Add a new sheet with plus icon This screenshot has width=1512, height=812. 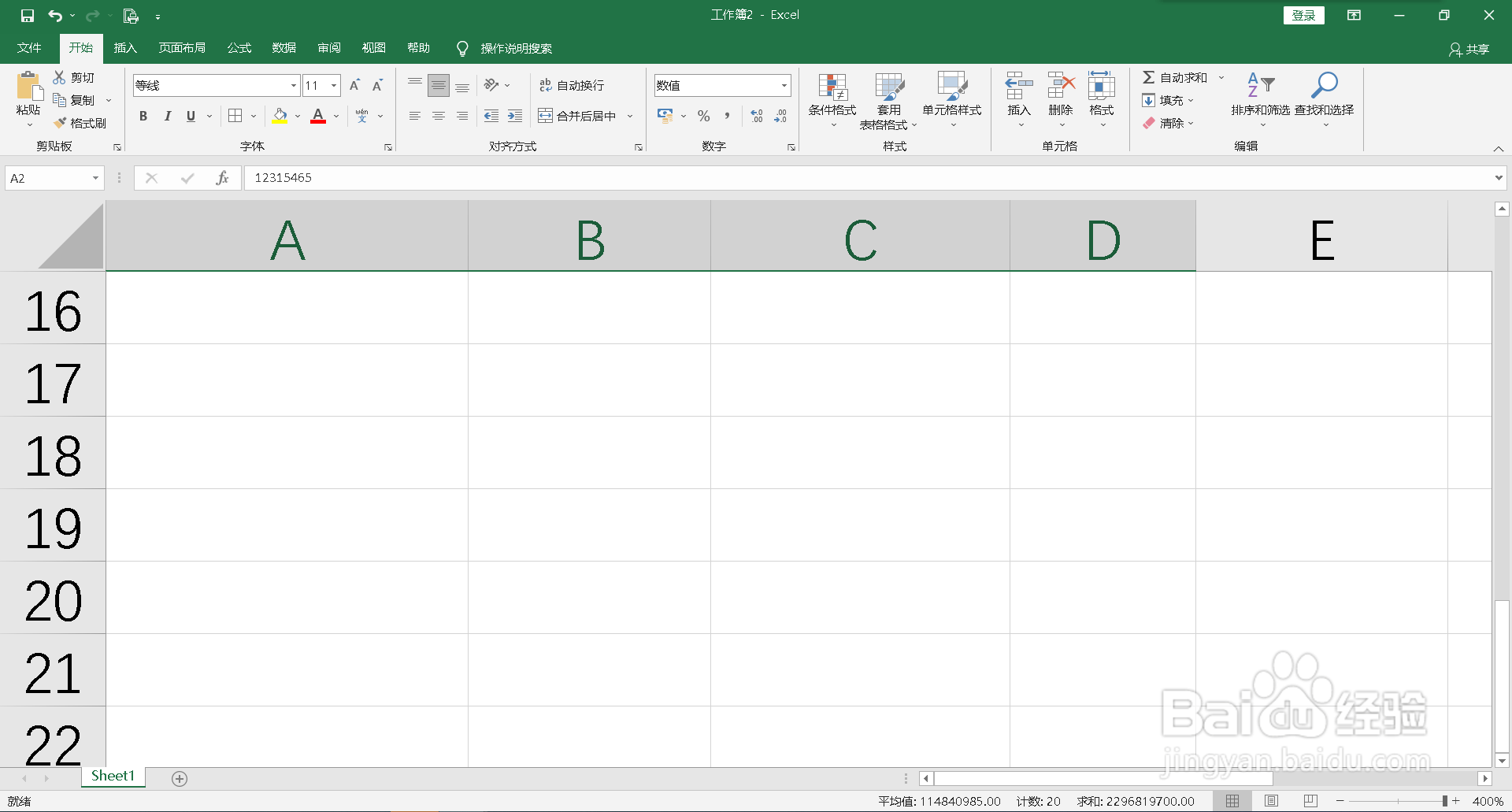180,778
